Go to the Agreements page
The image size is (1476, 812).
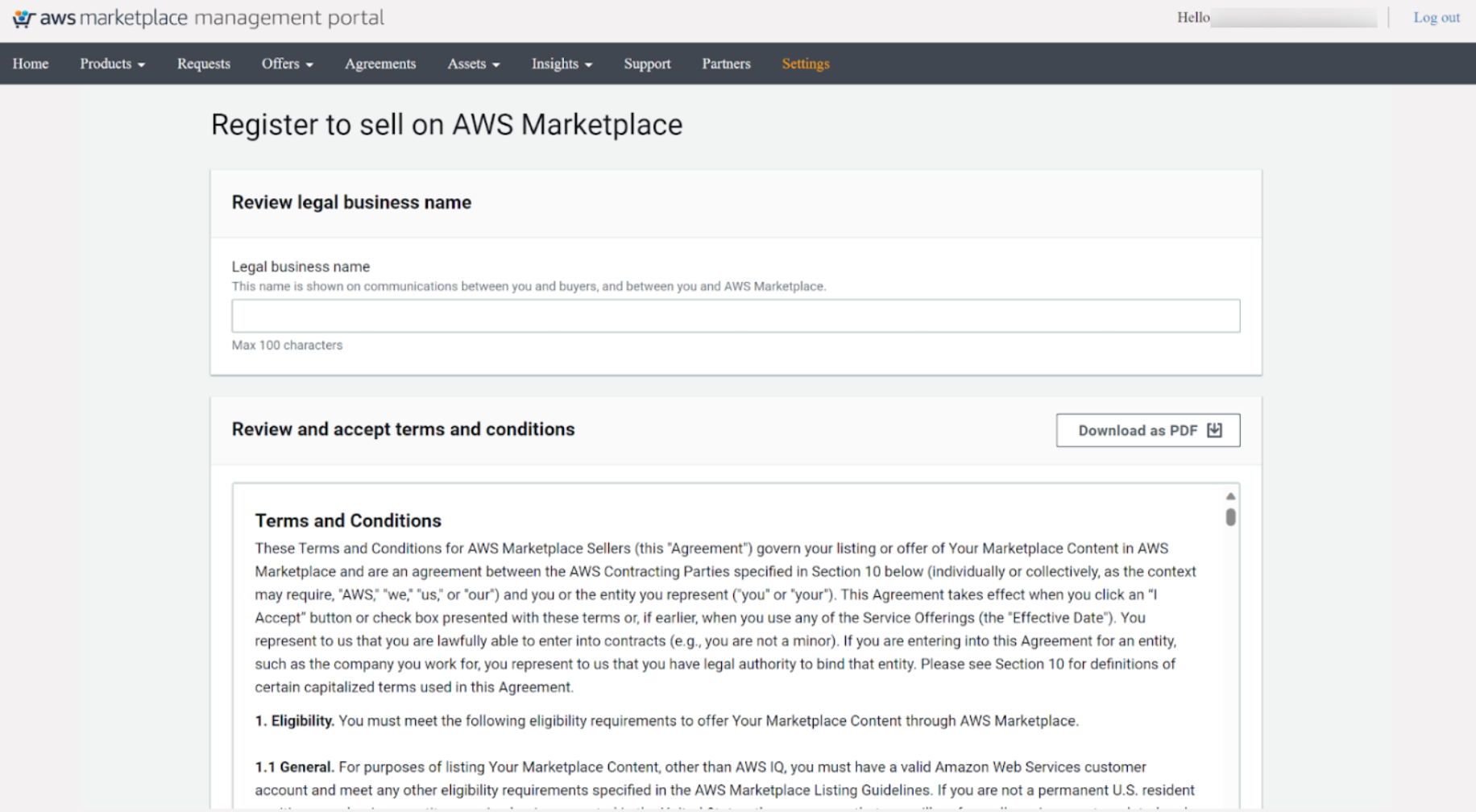380,64
